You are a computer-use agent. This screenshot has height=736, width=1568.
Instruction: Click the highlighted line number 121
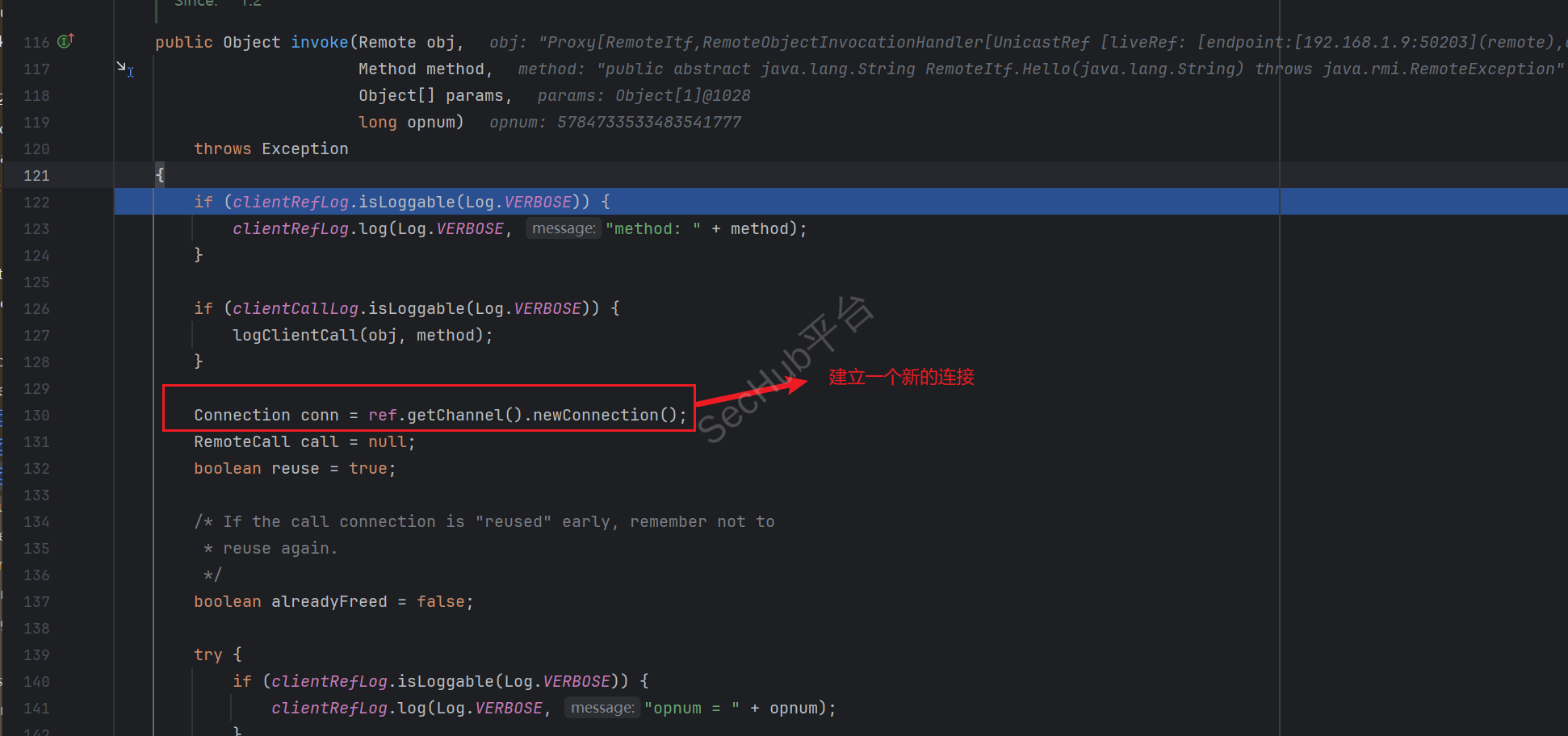coord(36,175)
